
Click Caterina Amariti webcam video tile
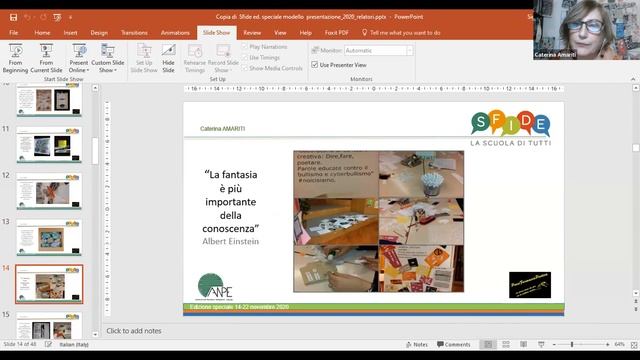coord(586,30)
